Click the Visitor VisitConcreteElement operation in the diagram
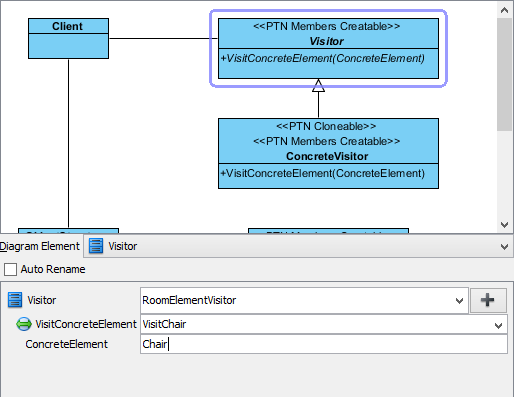 pyautogui.click(x=322, y=58)
